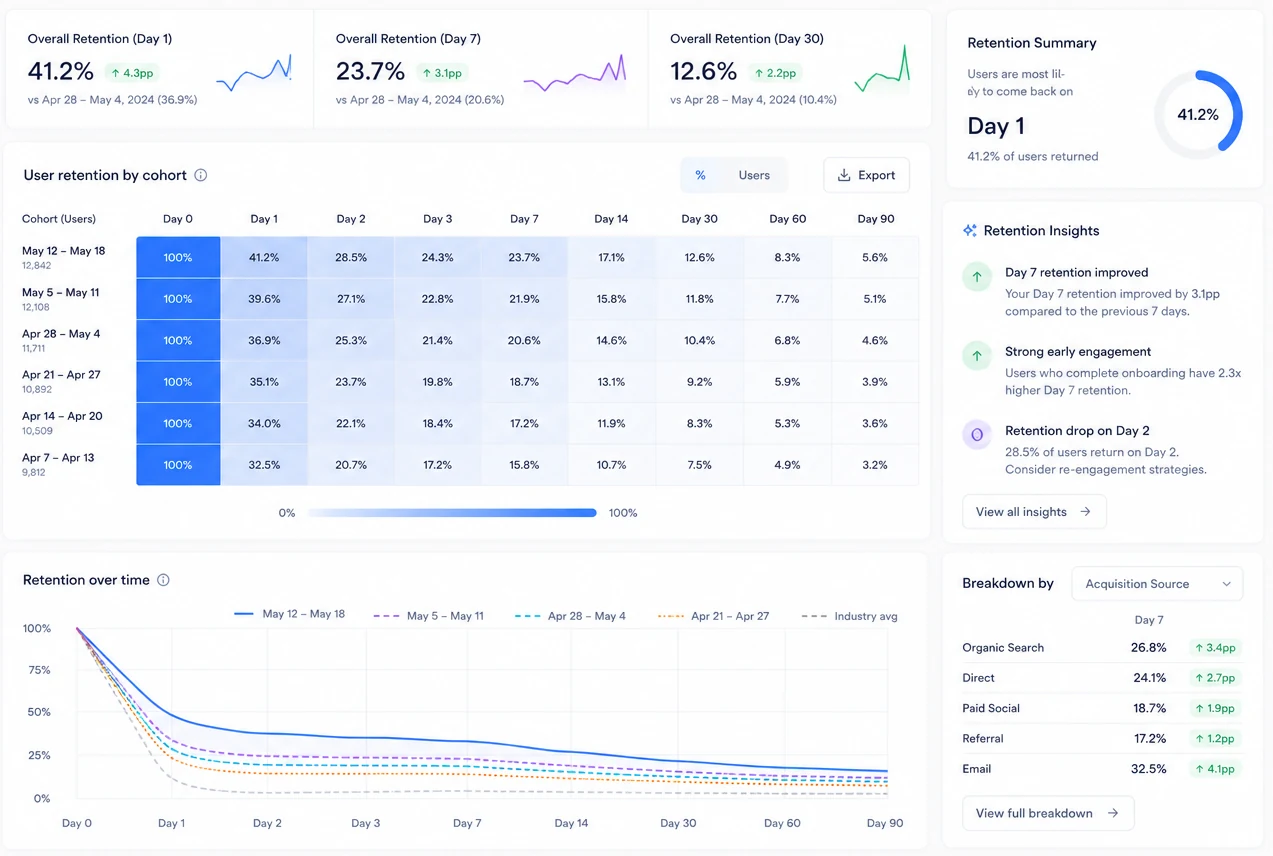
Task: Click the Direct breakdown row
Action: tap(1102, 678)
